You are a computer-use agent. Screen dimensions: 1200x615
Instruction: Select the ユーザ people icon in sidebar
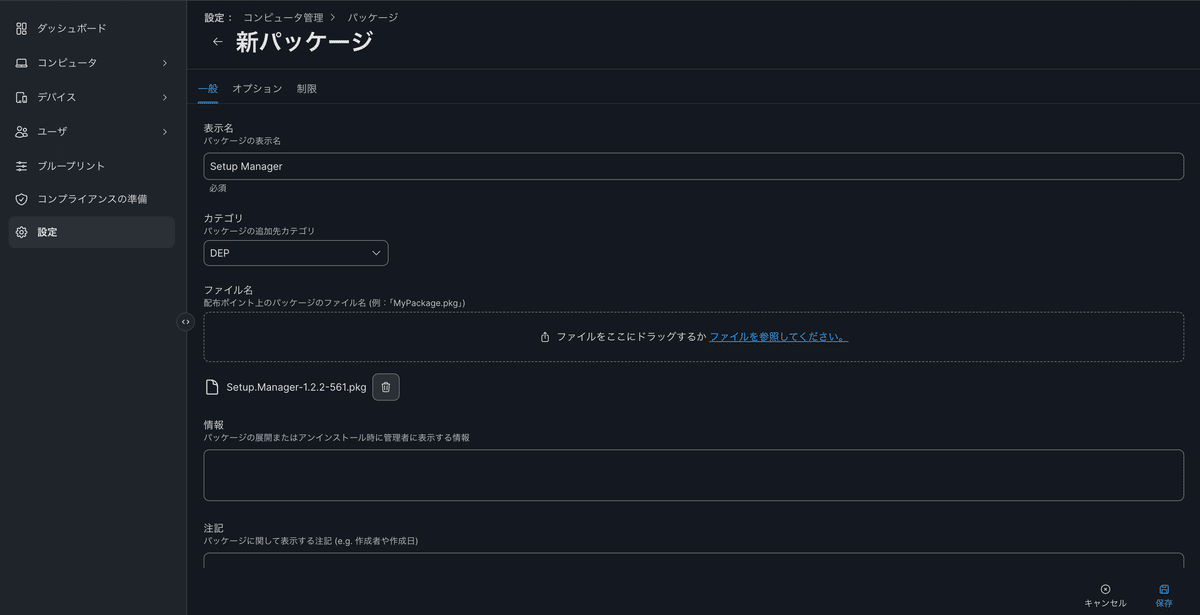tap(21, 131)
